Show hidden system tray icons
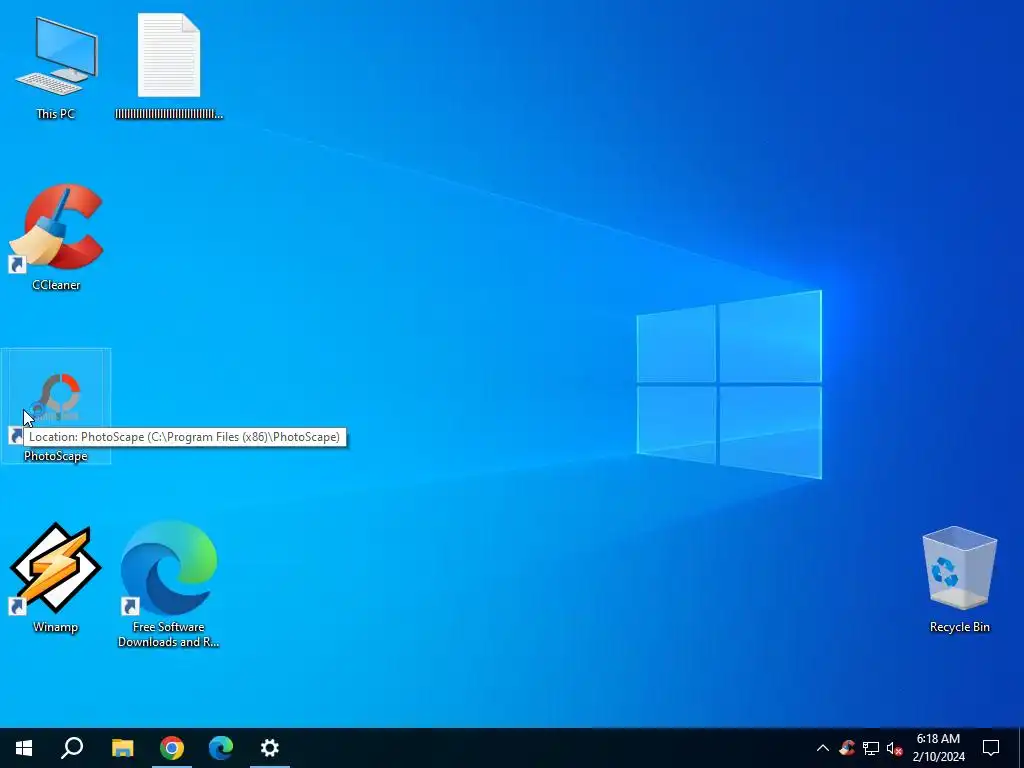The image size is (1024, 768). click(823, 748)
